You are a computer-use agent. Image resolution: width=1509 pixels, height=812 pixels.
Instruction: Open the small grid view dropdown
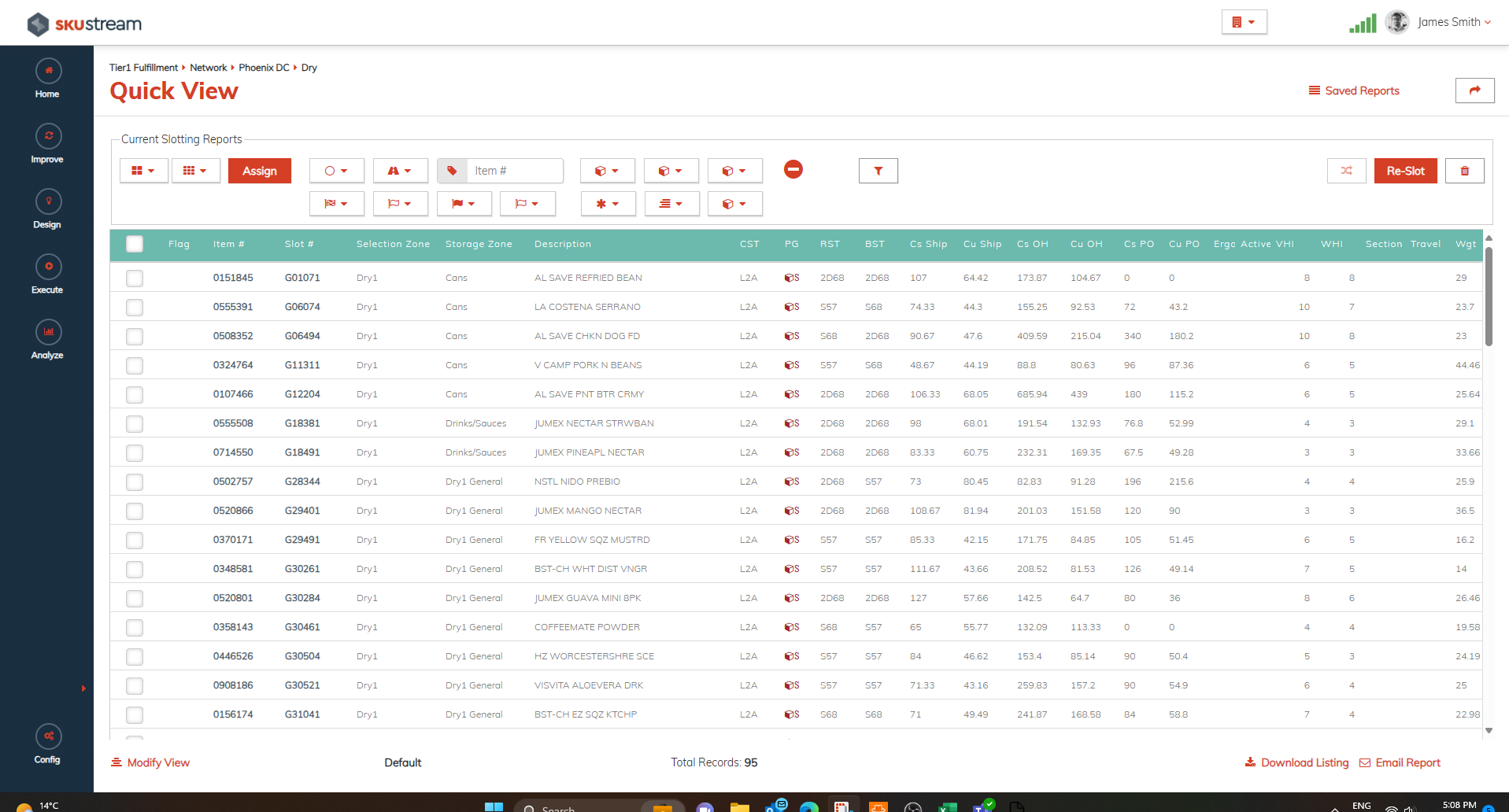(x=195, y=171)
